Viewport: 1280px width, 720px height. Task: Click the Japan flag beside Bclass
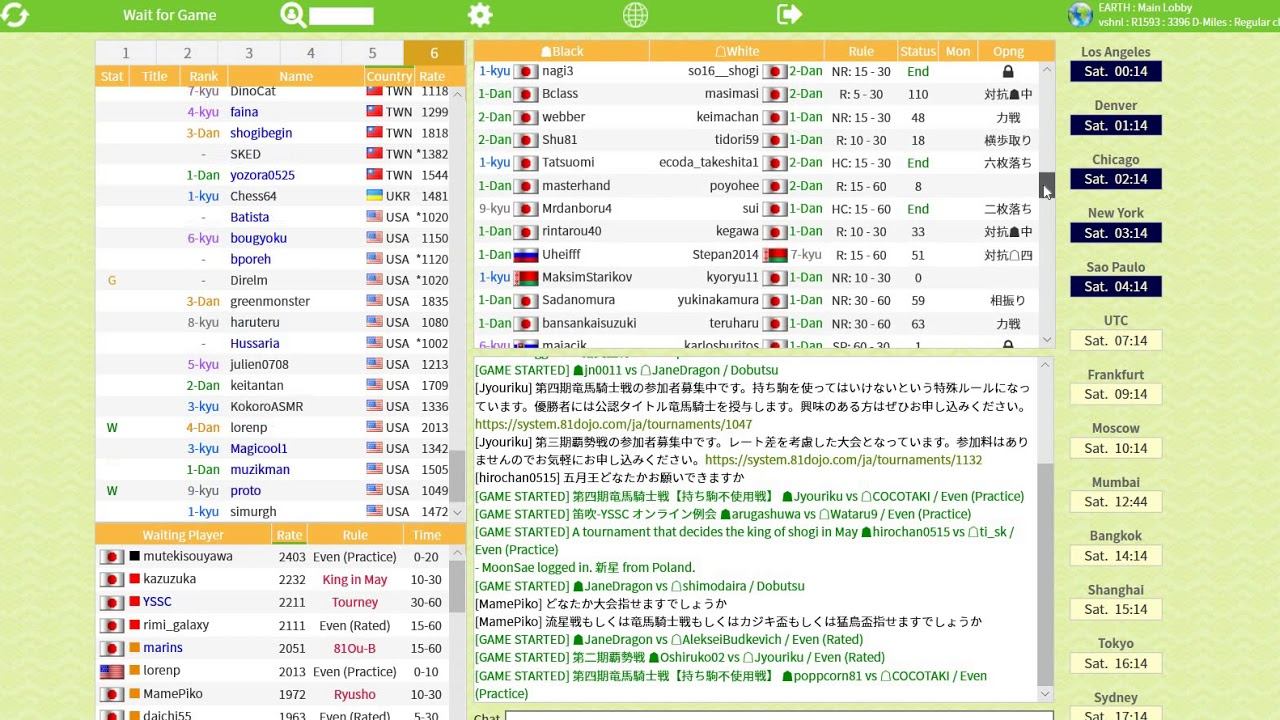[526, 94]
